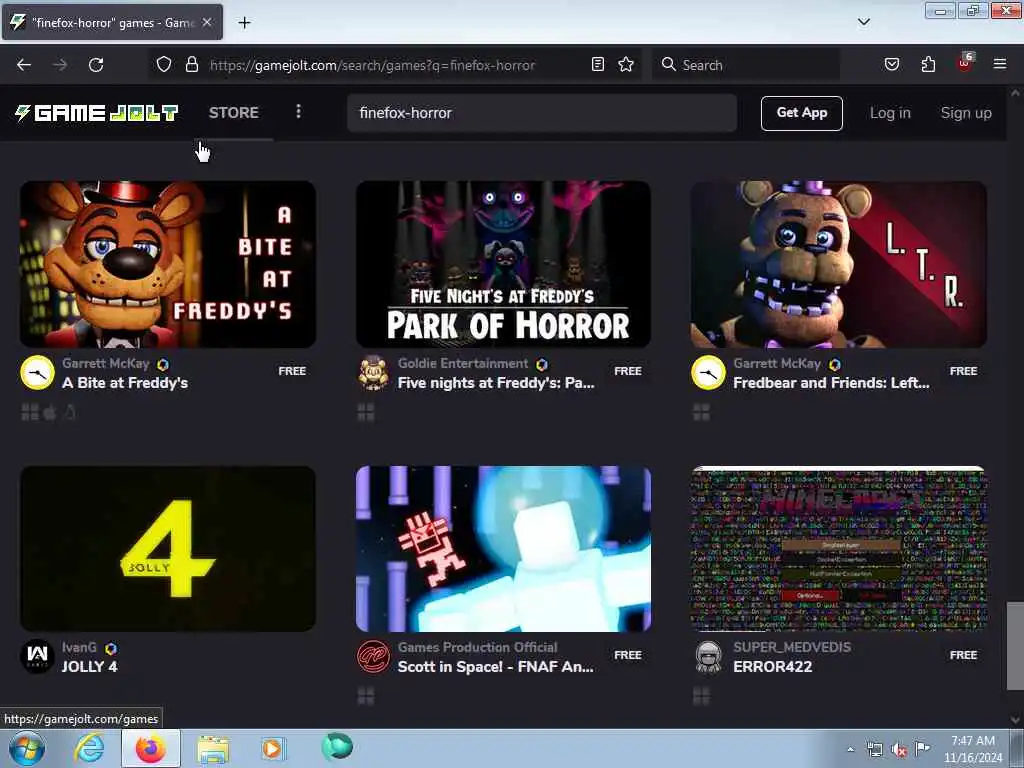1024x768 pixels.
Task: Click the red extension icon with badge
Action: point(965,63)
